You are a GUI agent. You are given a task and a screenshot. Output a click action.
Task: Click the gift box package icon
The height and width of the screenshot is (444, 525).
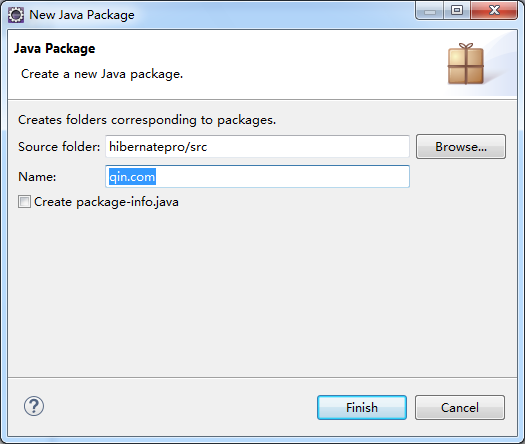pyautogui.click(x=466, y=64)
